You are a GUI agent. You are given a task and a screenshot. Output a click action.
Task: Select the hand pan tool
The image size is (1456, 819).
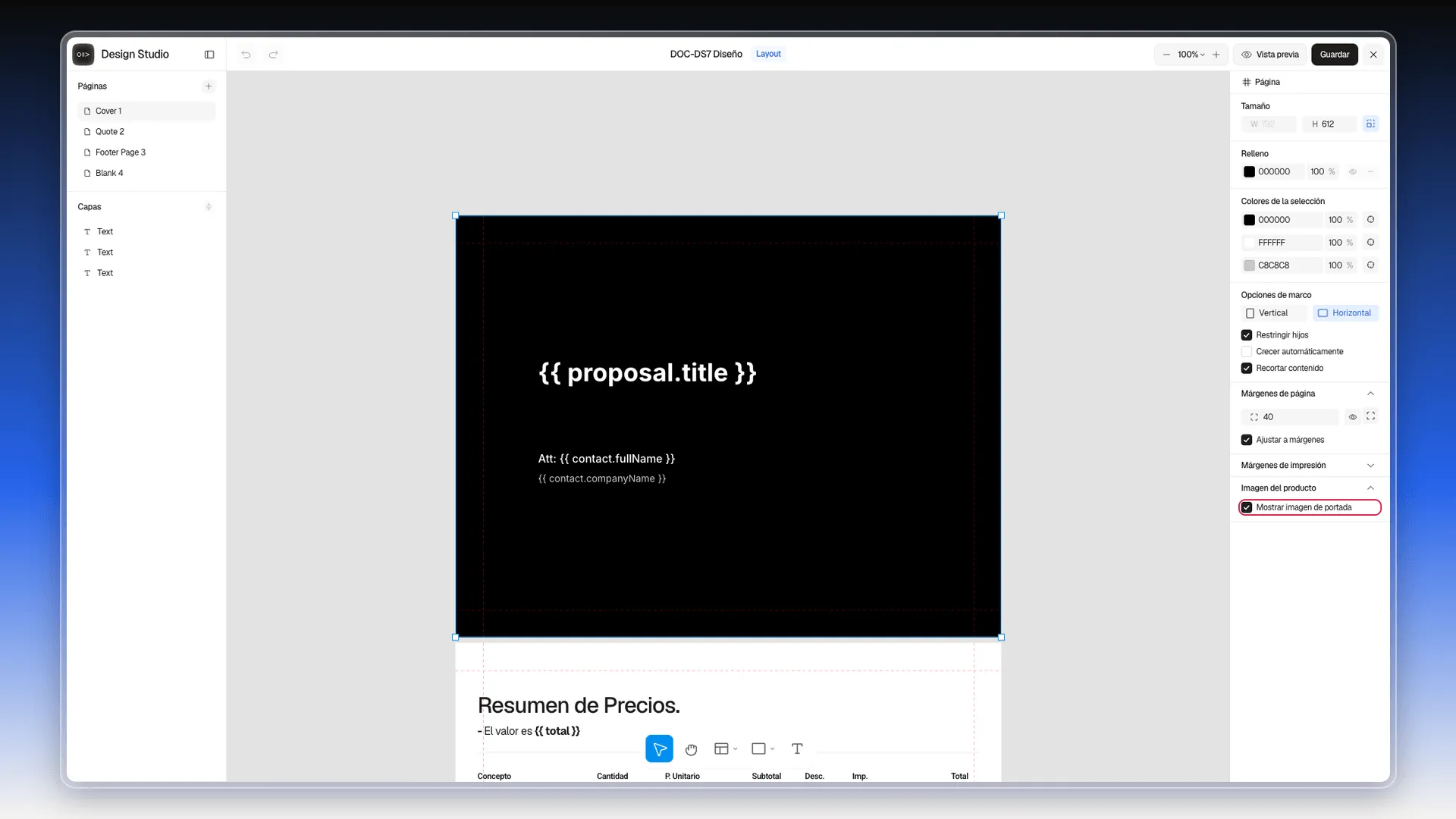click(691, 749)
